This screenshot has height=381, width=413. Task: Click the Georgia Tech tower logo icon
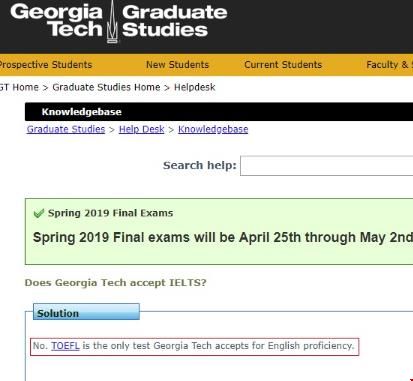tap(112, 22)
